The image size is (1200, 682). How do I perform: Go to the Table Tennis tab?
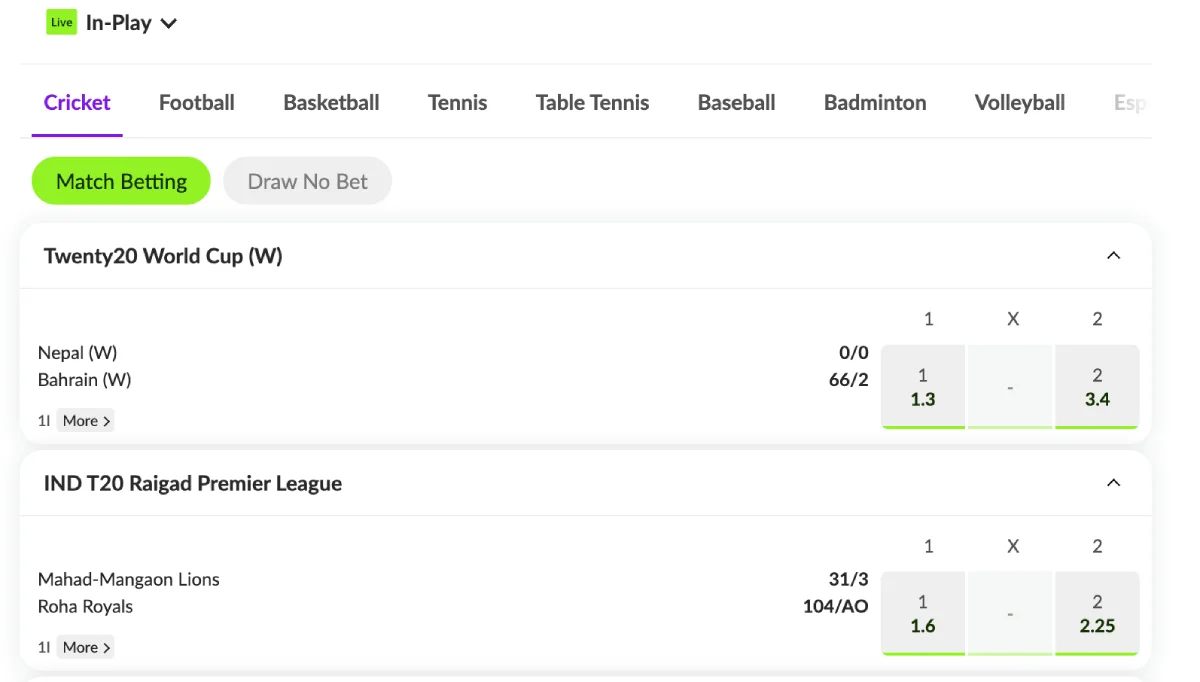point(592,103)
